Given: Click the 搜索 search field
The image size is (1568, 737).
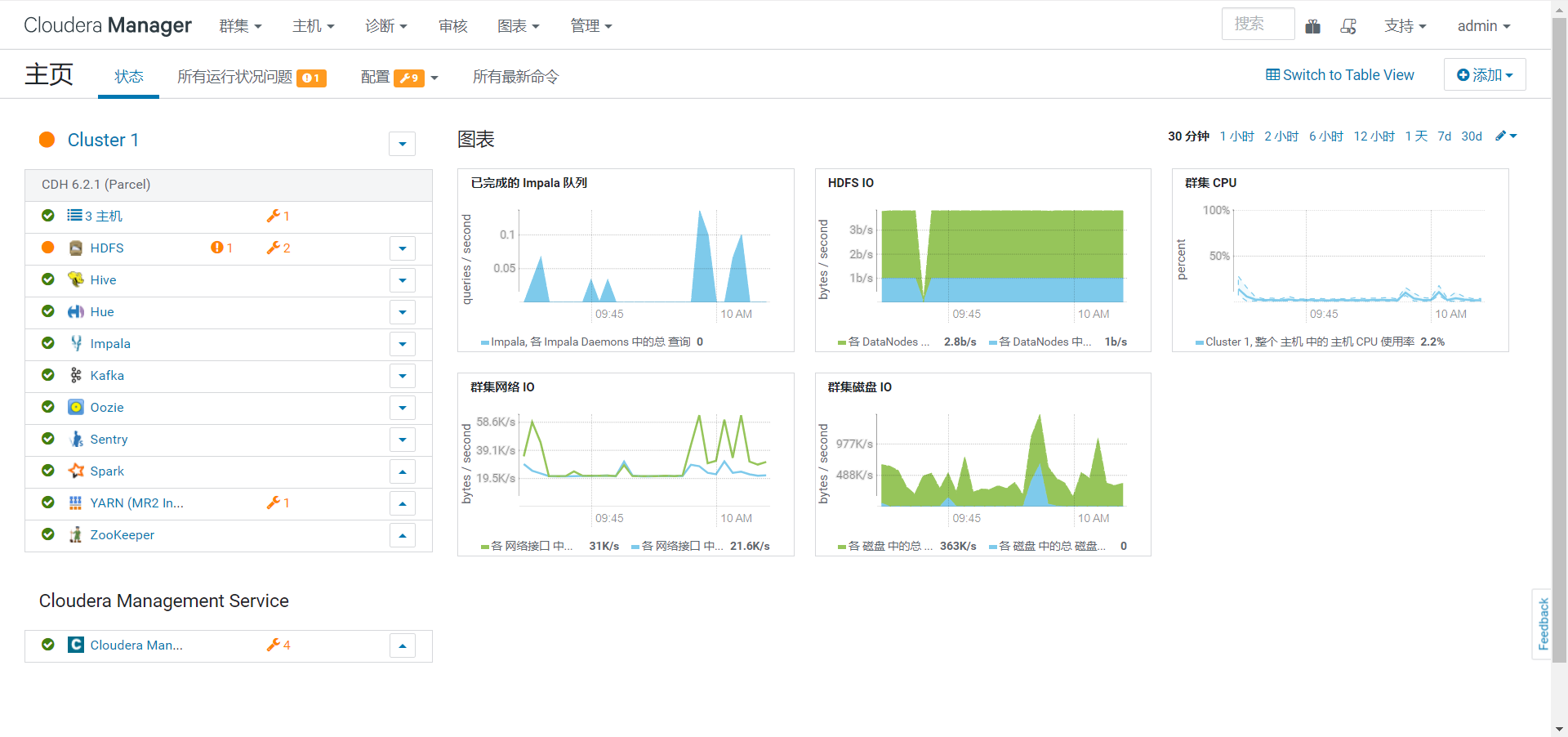Looking at the screenshot, I should (1258, 24).
